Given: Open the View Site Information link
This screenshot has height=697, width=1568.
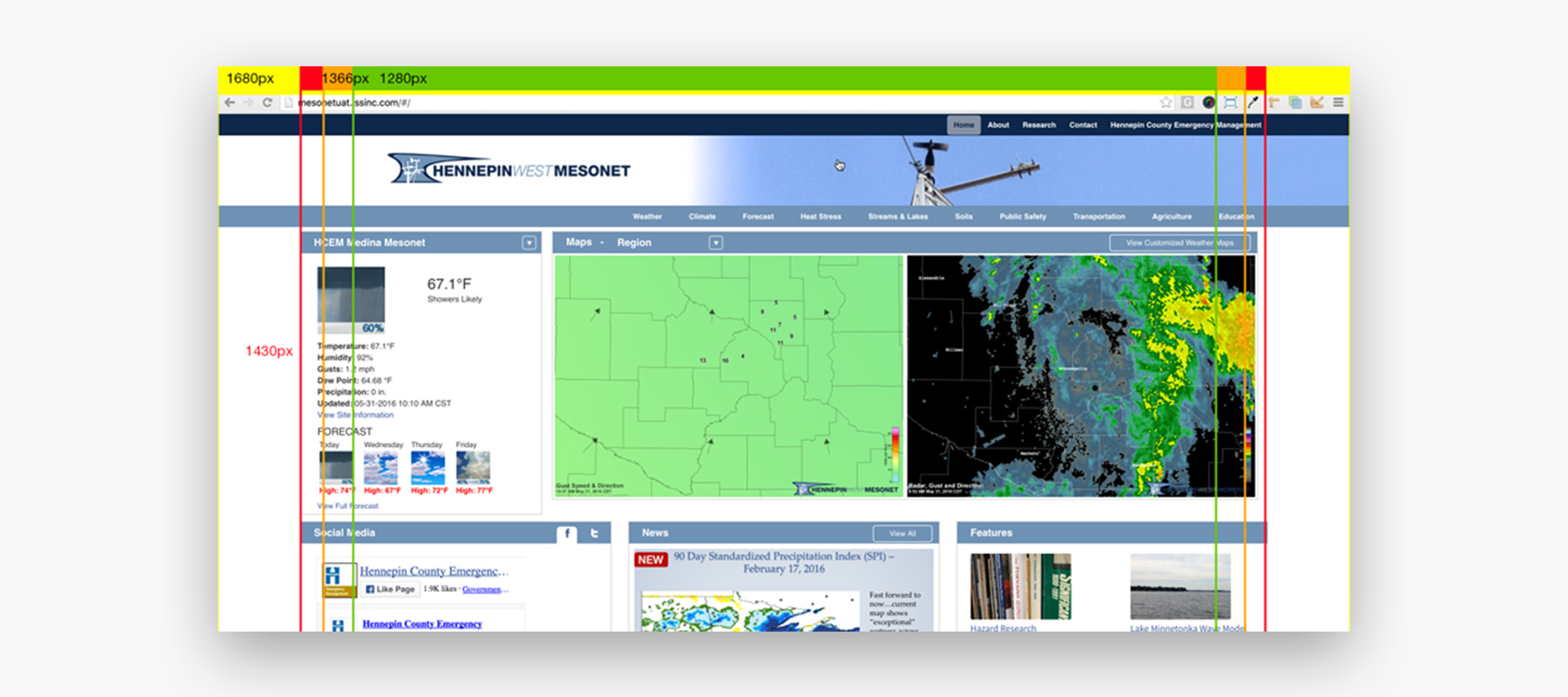Looking at the screenshot, I should 355,416.
